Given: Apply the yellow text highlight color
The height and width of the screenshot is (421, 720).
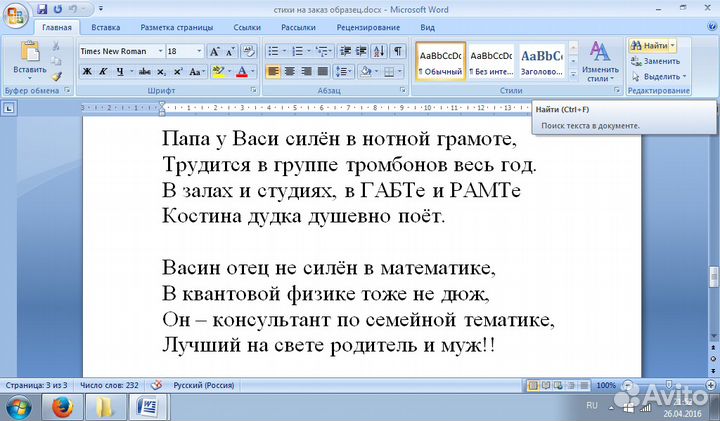Looking at the screenshot, I should (218, 72).
